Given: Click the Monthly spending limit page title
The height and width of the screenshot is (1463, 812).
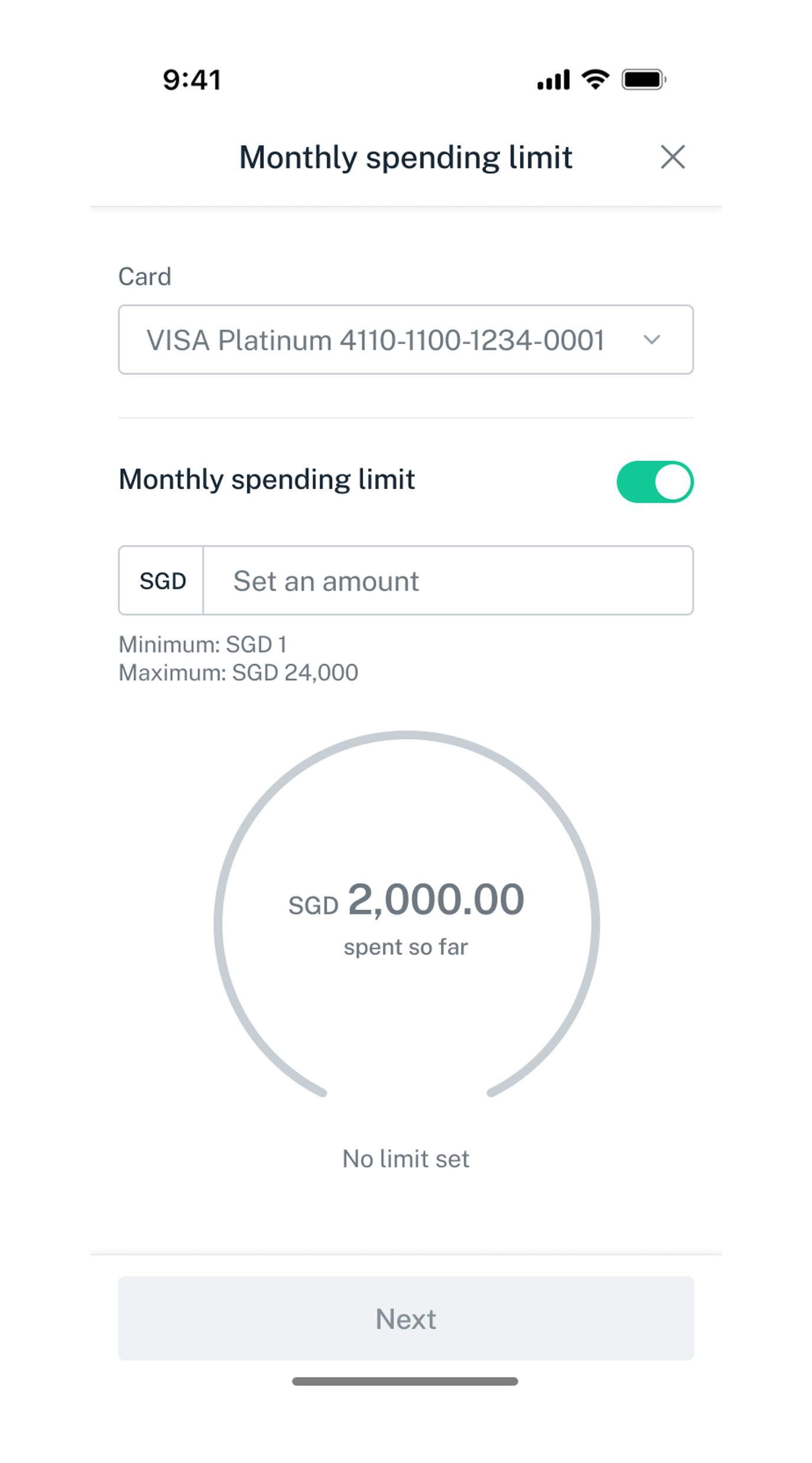Looking at the screenshot, I should tap(405, 157).
